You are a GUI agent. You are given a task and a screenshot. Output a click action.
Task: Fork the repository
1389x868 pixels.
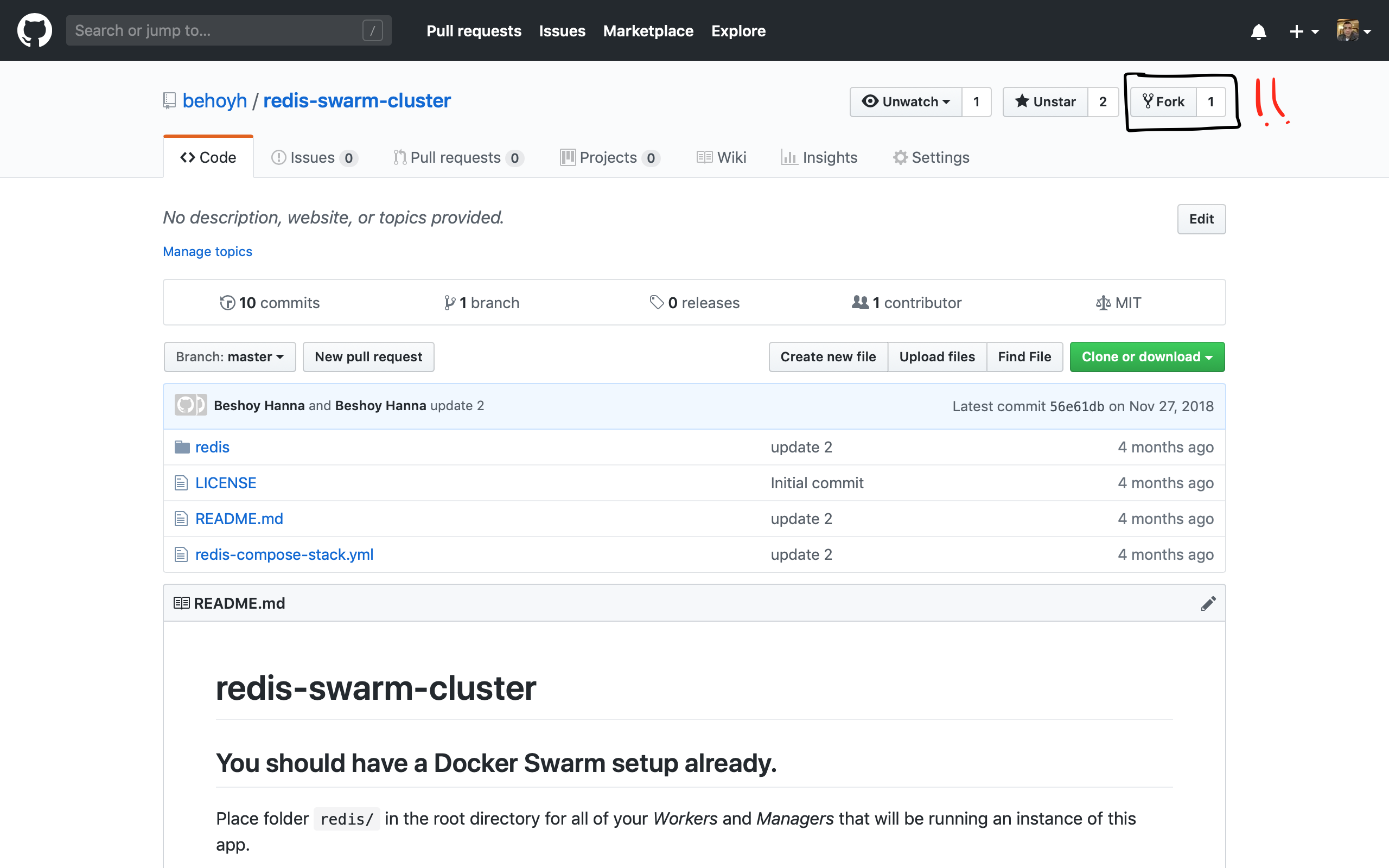[1163, 101]
